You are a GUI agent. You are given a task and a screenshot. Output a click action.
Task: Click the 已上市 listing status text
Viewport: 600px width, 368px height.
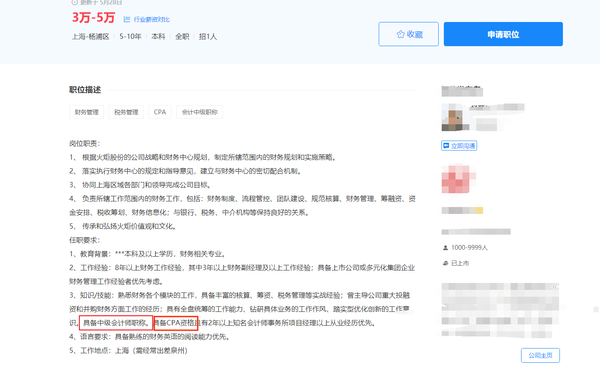[x=460, y=263]
